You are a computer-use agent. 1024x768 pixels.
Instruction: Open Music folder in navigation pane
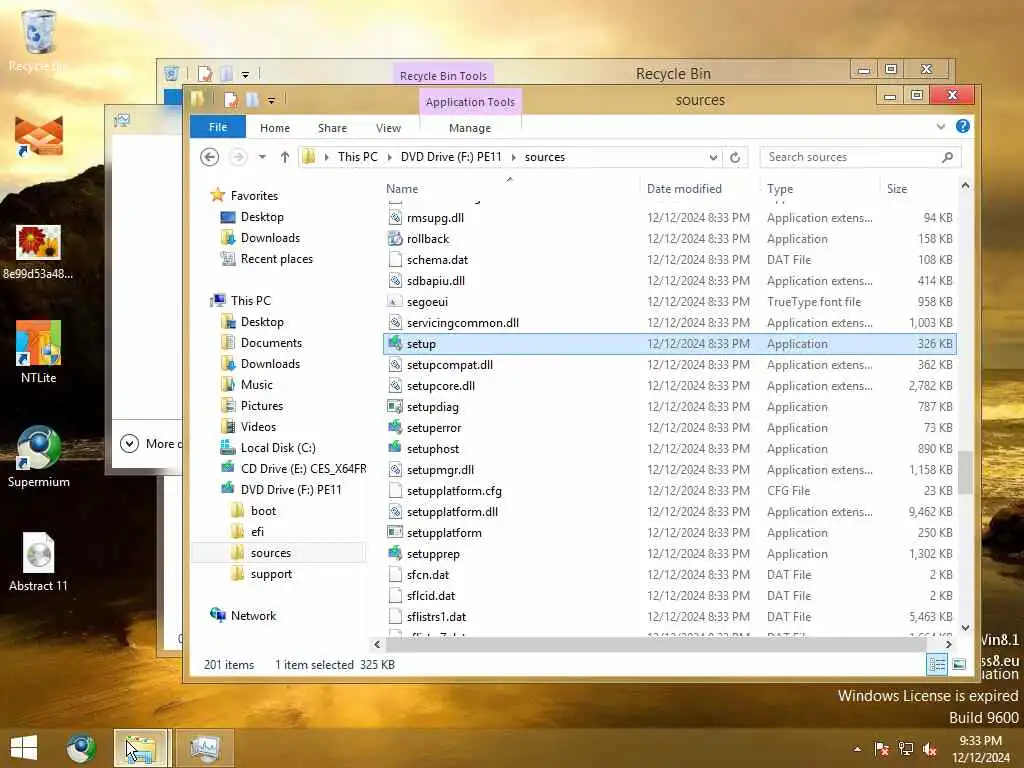click(x=257, y=384)
